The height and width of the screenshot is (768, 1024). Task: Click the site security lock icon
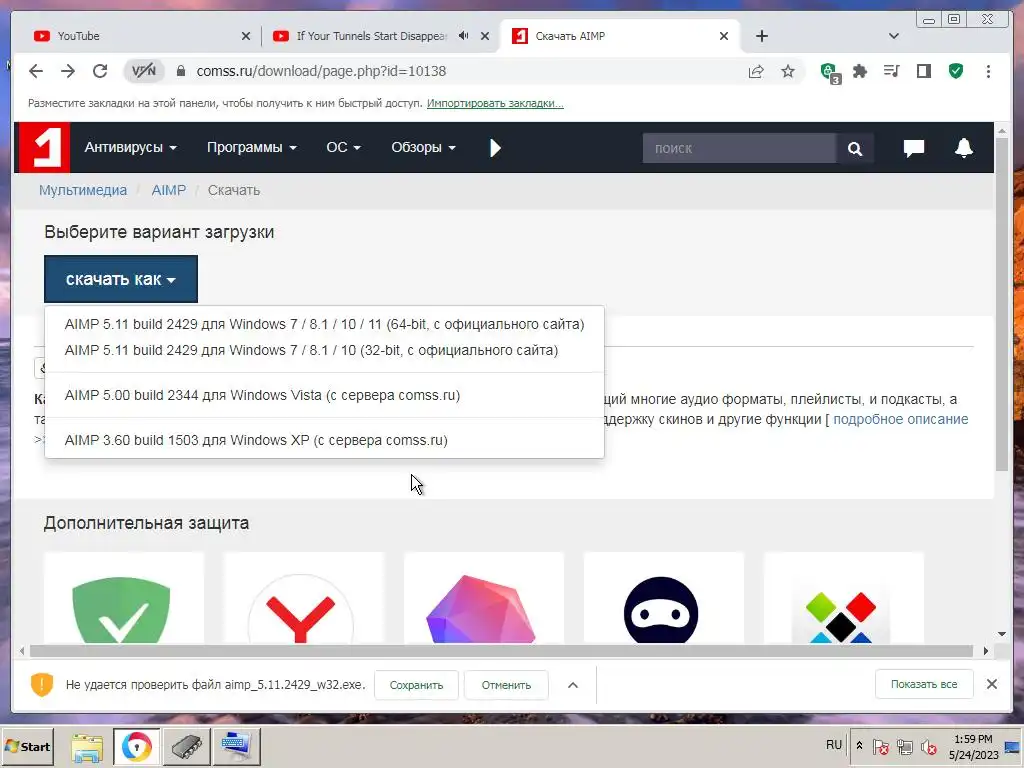[181, 71]
